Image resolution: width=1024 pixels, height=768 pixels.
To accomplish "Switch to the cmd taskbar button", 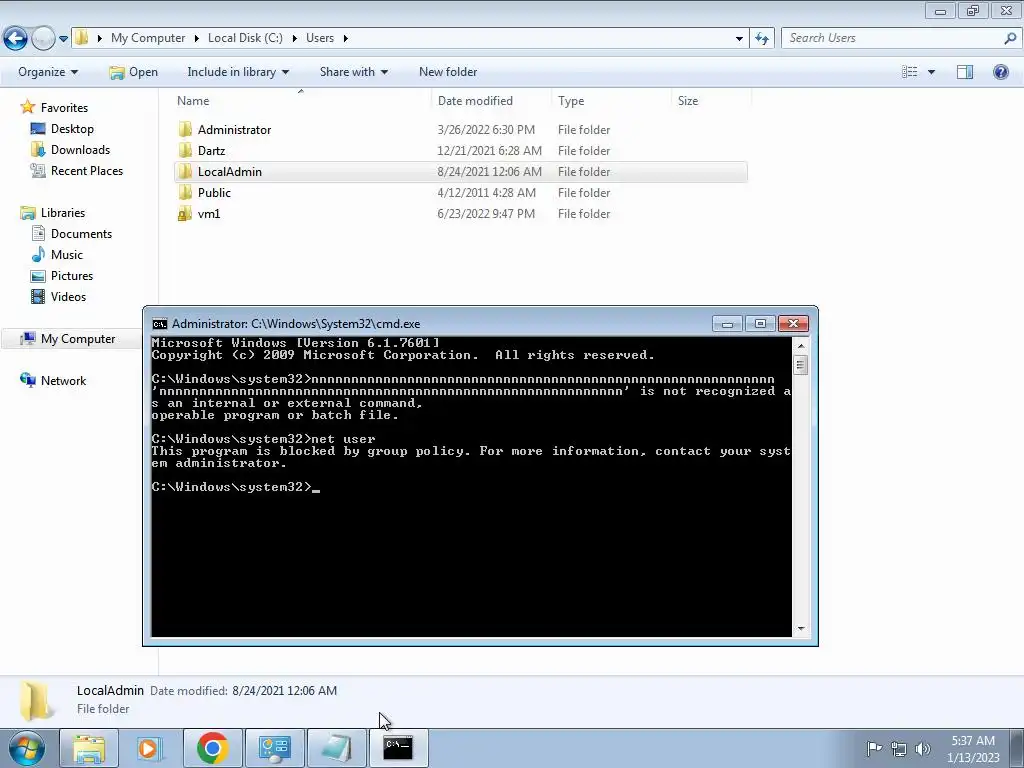I will click(398, 748).
